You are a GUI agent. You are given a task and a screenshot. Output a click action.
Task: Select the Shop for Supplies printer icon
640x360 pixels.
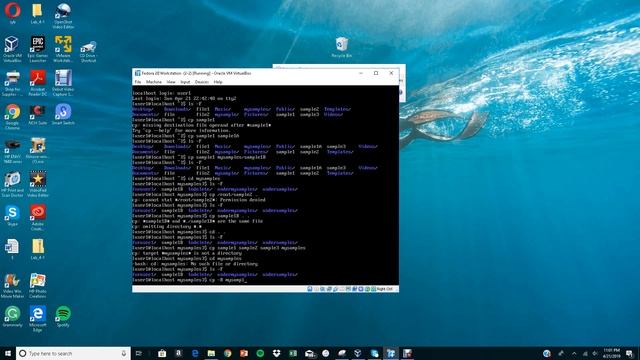(12, 83)
